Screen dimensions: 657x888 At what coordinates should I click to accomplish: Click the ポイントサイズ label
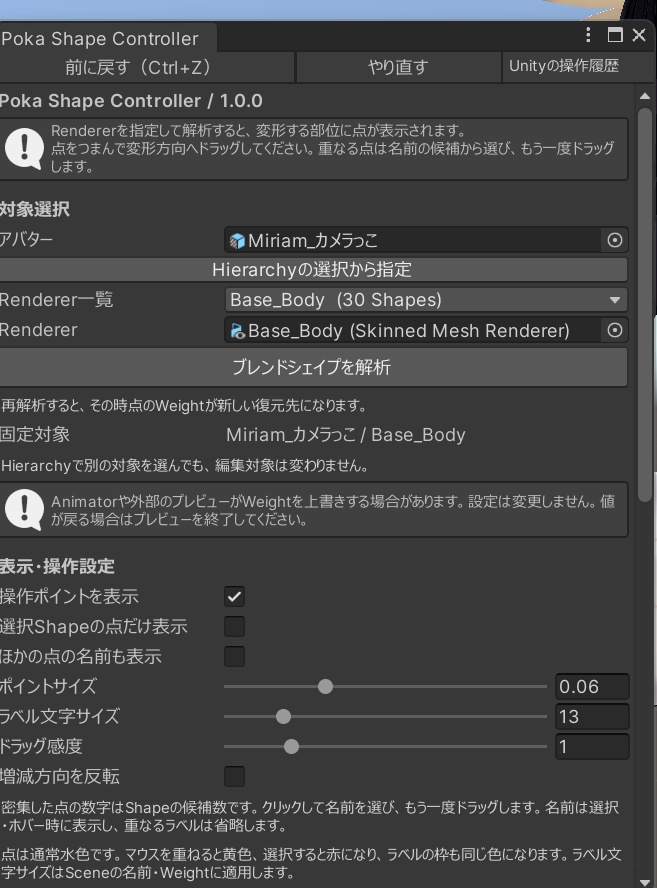(48, 686)
